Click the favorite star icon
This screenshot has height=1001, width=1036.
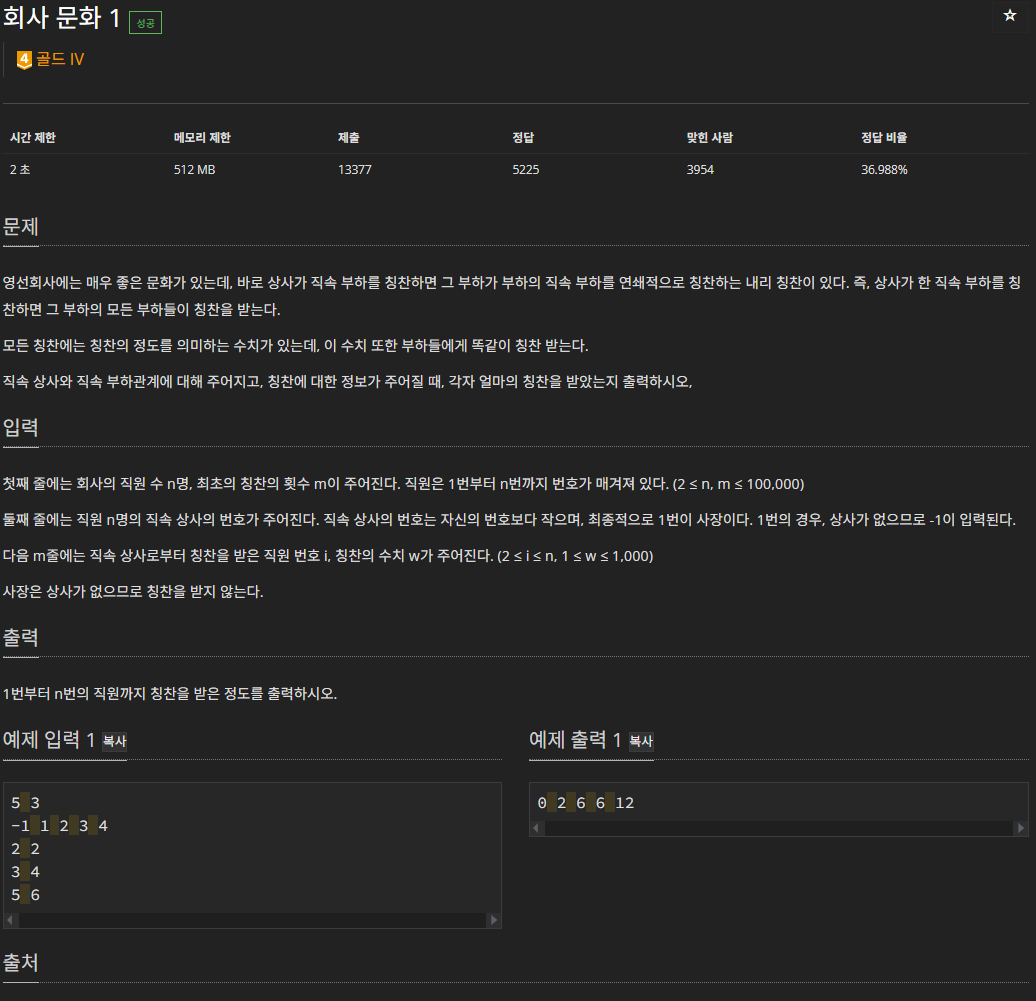click(x=1010, y=15)
